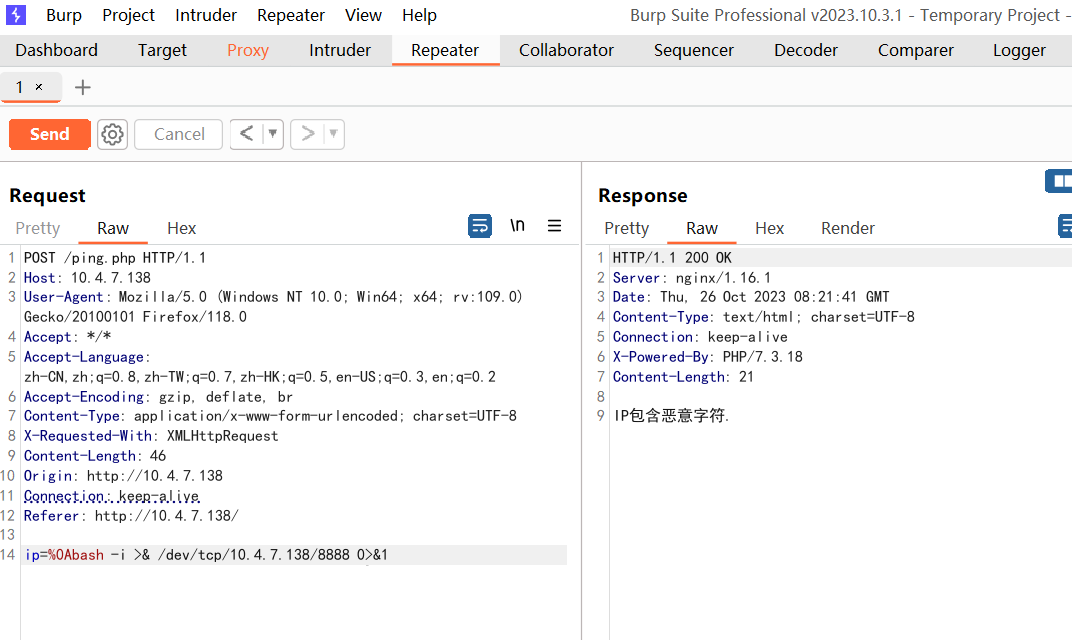Expand request history back dropdown arrow

[x=273, y=133]
